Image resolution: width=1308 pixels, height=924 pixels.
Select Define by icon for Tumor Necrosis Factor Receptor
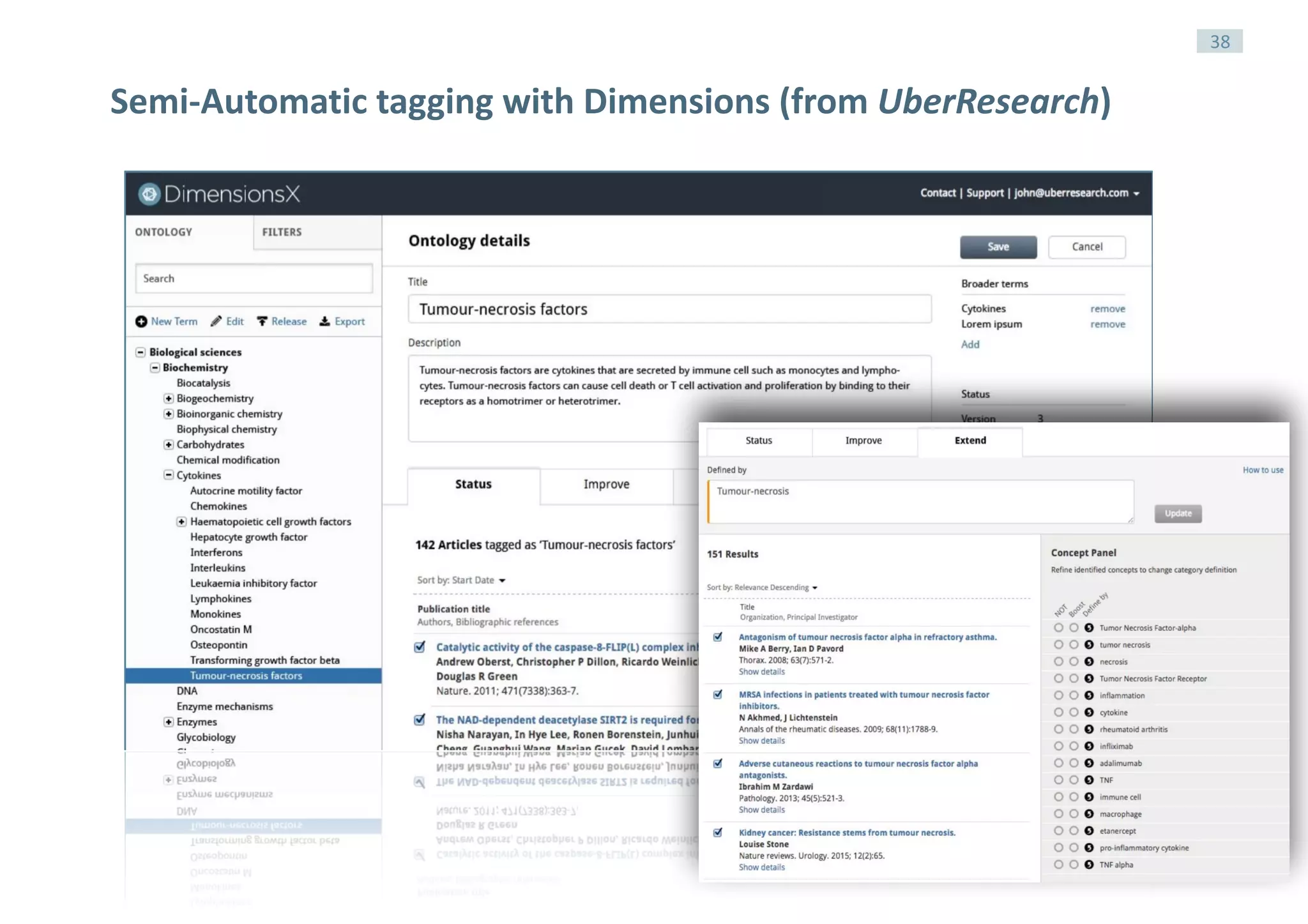point(1089,679)
